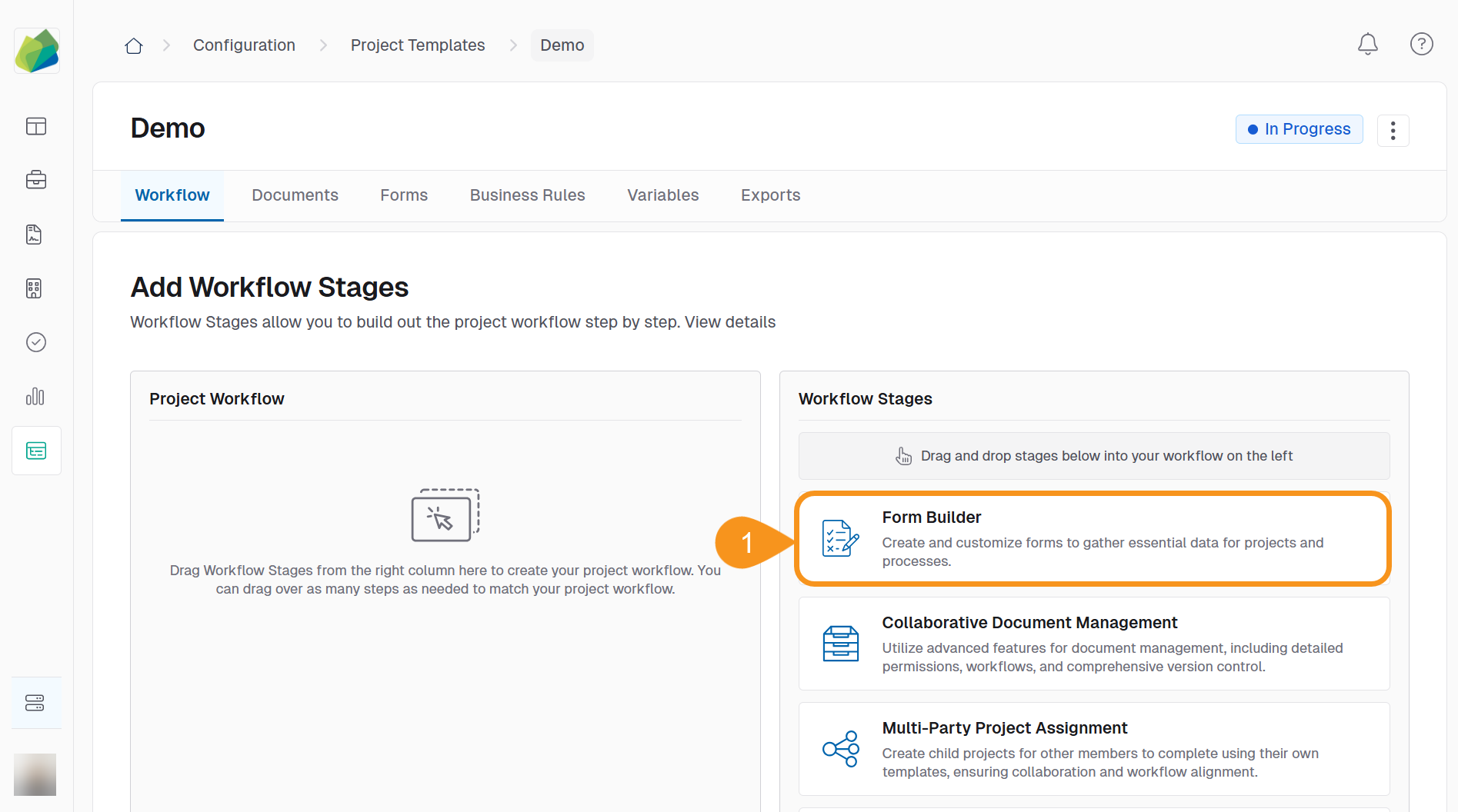Select the Form Builder workflow stage card
This screenshot has width=1458, height=812.
[1093, 538]
